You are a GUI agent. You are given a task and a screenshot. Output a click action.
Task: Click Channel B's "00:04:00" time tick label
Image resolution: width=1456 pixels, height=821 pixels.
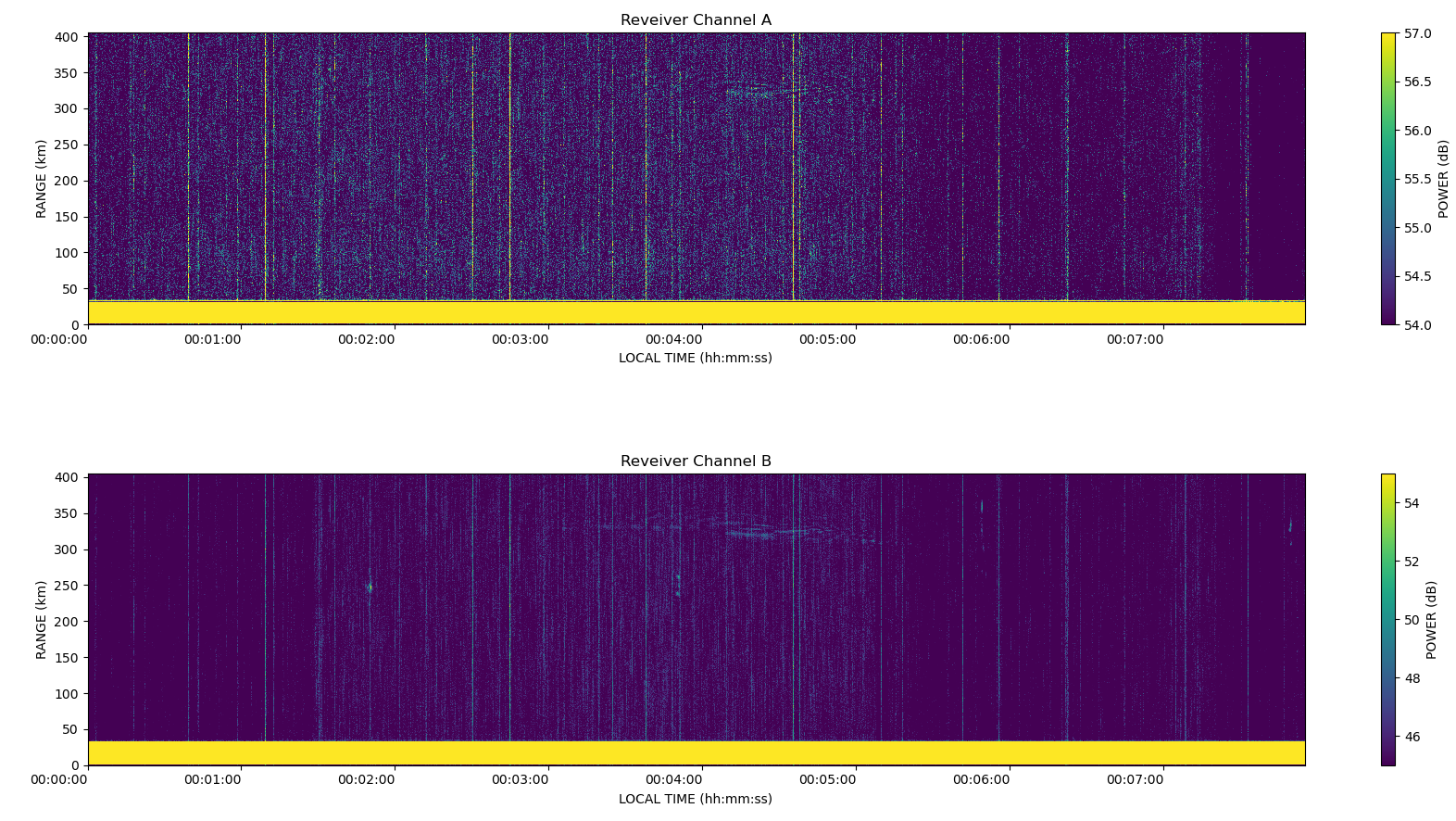tap(673, 780)
